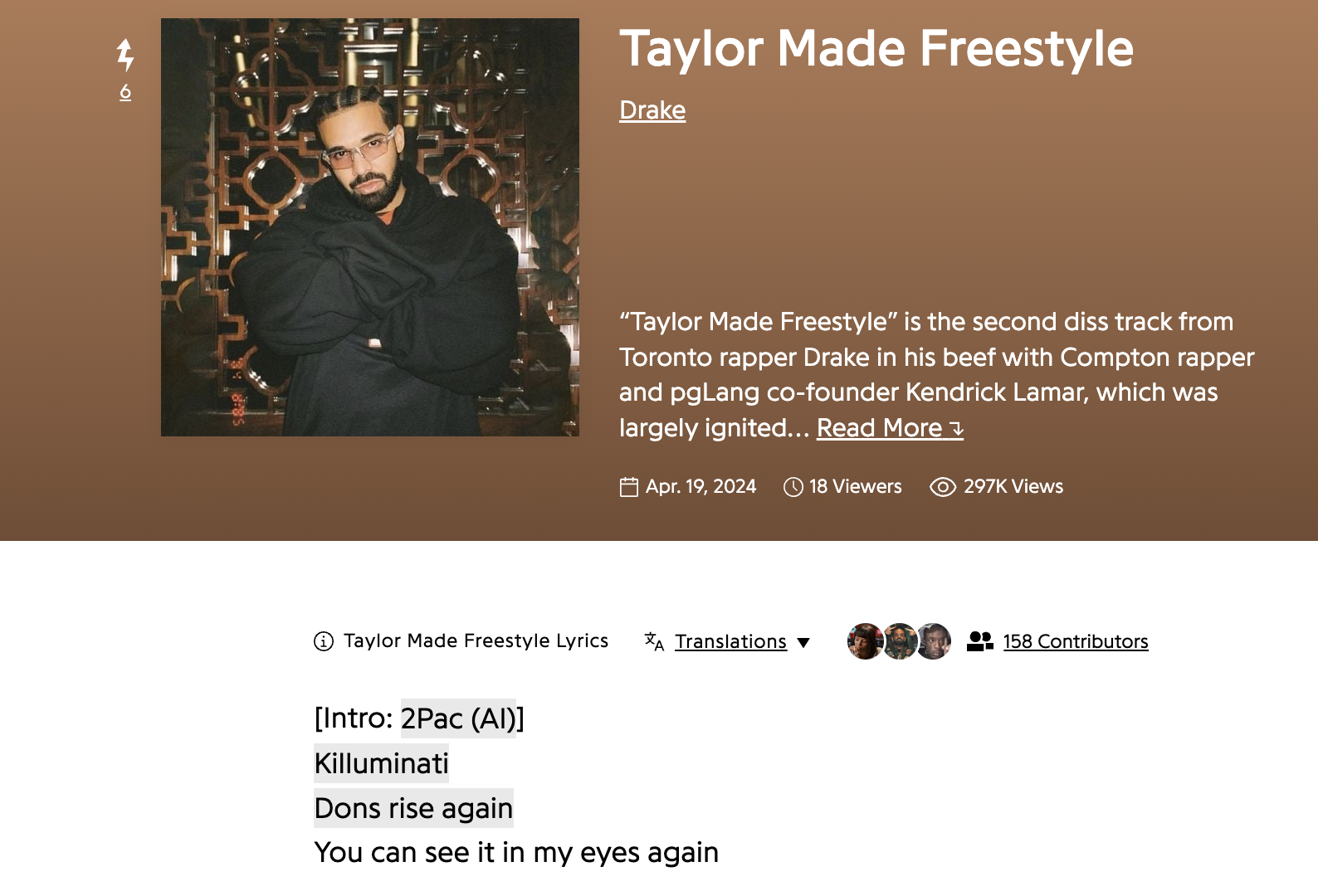This screenshot has width=1318, height=896.
Task: Click the eye icon beside 297K Views
Action: pyautogui.click(x=943, y=487)
